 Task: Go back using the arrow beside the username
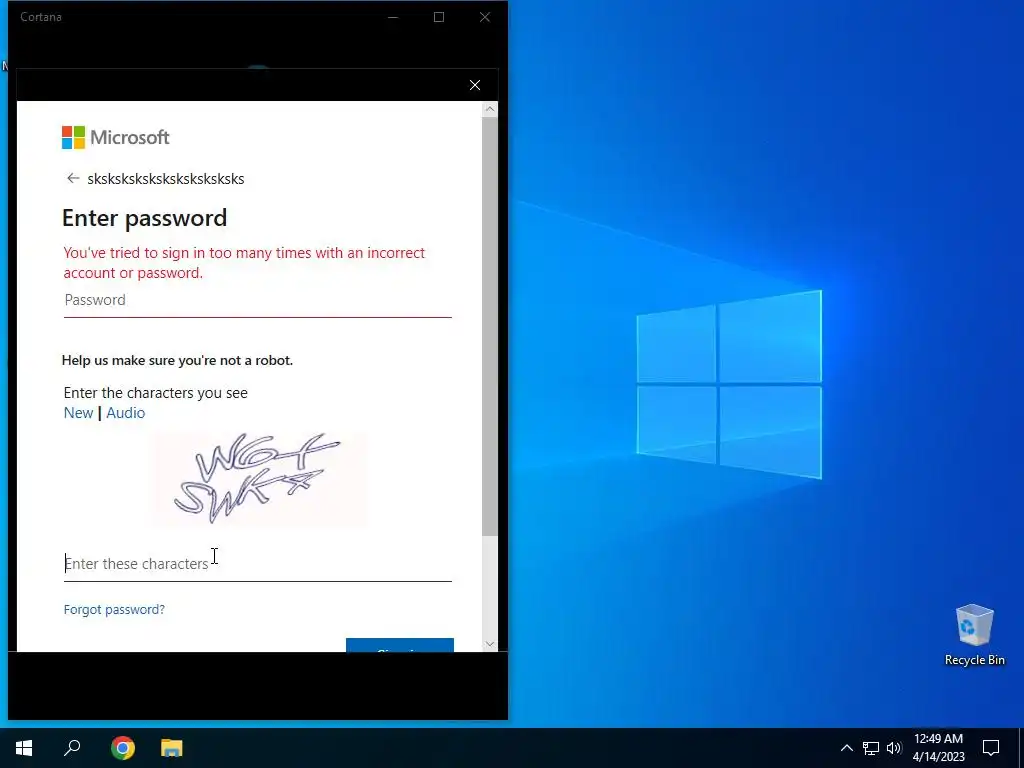[x=72, y=178]
